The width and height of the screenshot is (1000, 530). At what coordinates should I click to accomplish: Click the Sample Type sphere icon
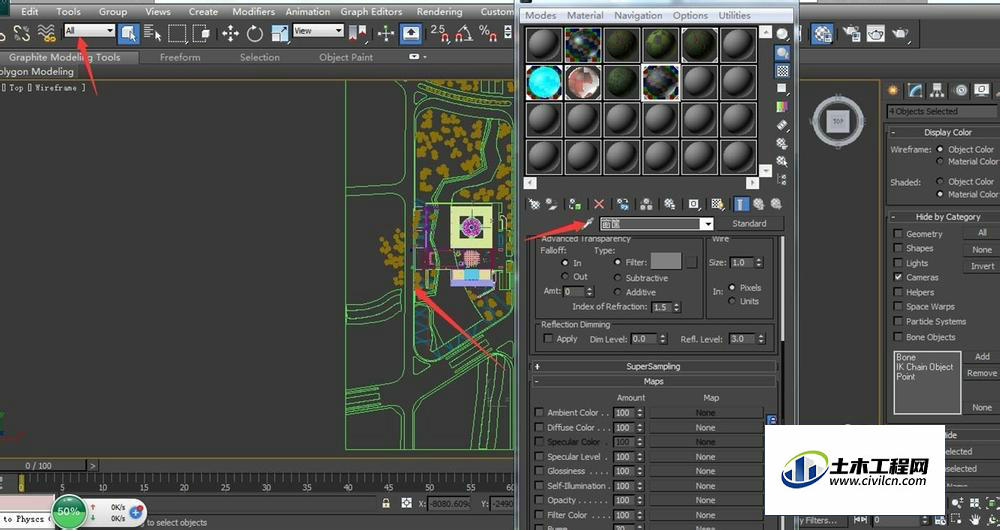782,35
